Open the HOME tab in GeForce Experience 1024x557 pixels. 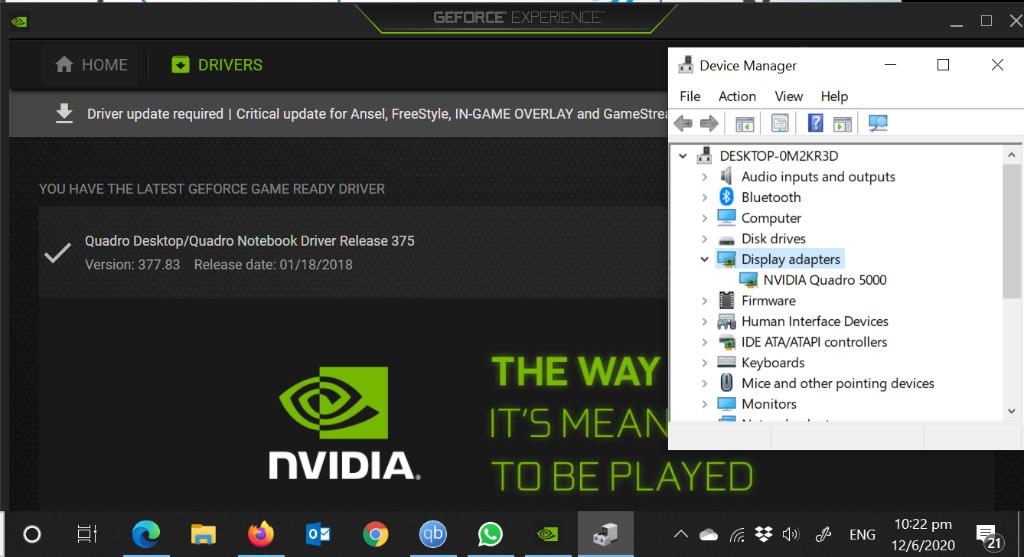(x=91, y=65)
